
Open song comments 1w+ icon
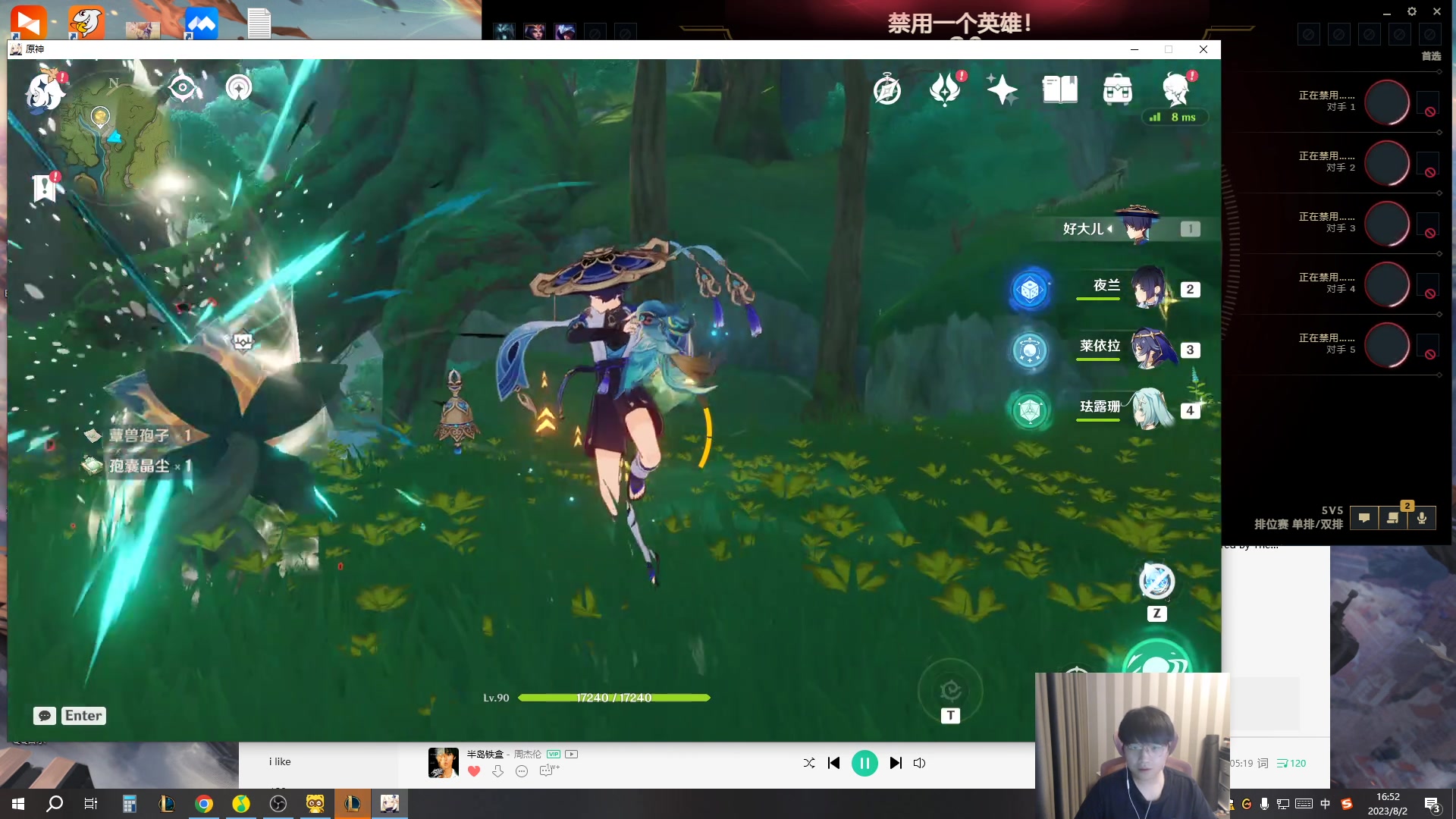tap(549, 770)
